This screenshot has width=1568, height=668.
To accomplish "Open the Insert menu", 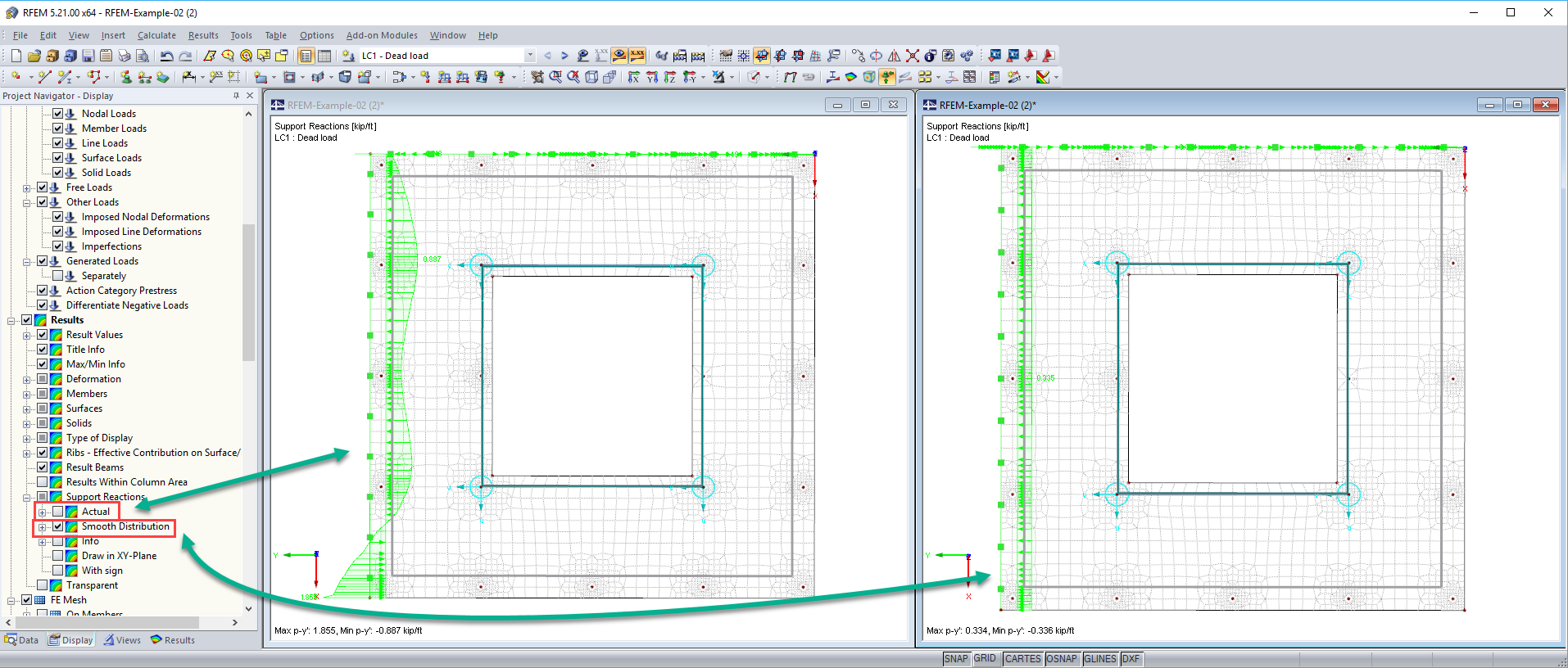I will pos(113,35).
